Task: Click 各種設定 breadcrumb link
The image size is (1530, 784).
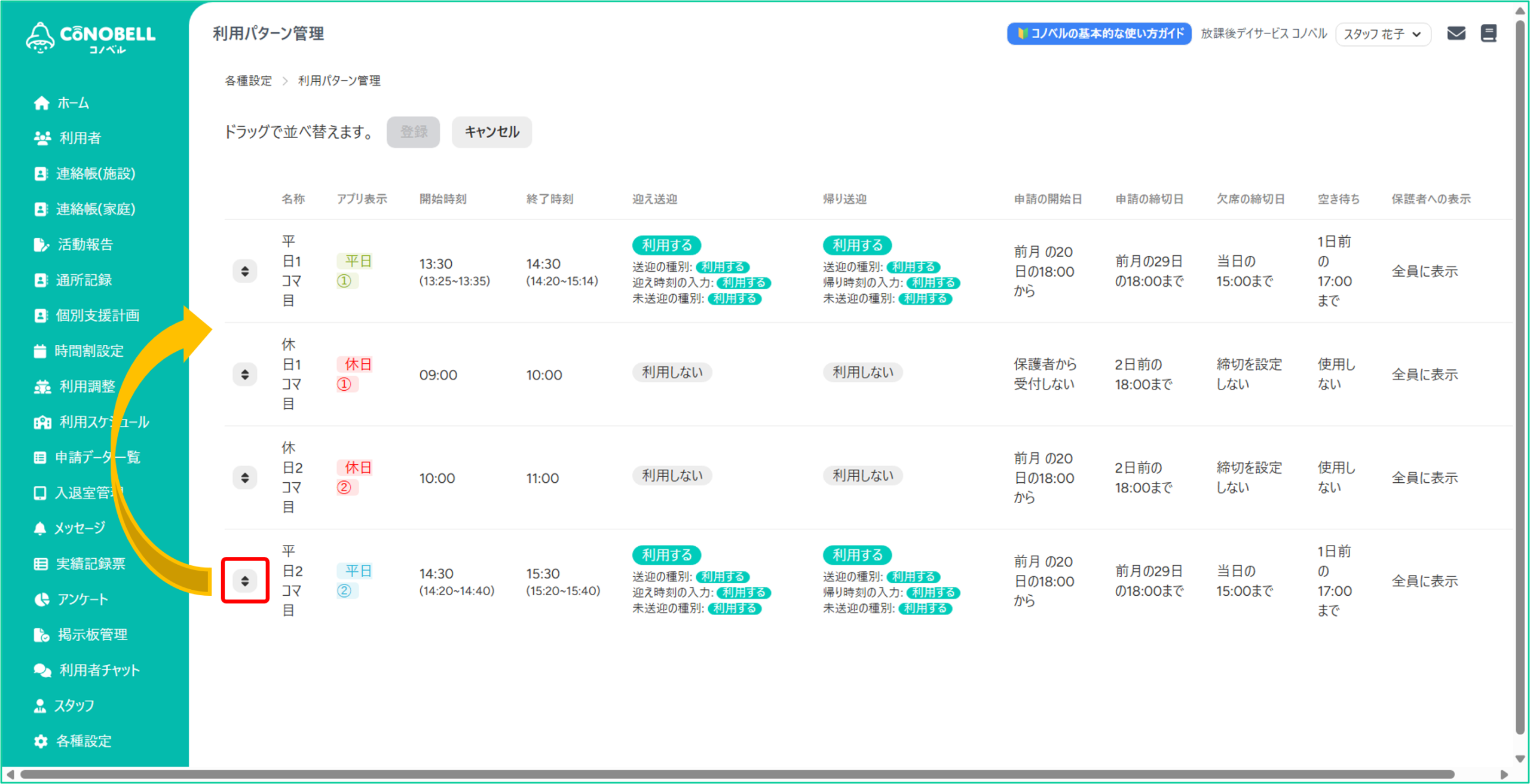Action: tap(248, 81)
